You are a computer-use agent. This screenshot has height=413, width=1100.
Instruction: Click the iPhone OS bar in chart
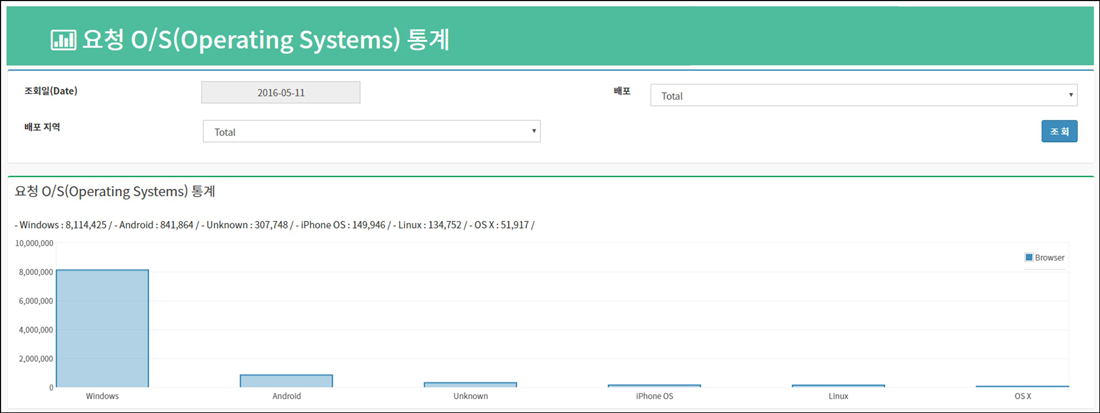pyautogui.click(x=654, y=386)
